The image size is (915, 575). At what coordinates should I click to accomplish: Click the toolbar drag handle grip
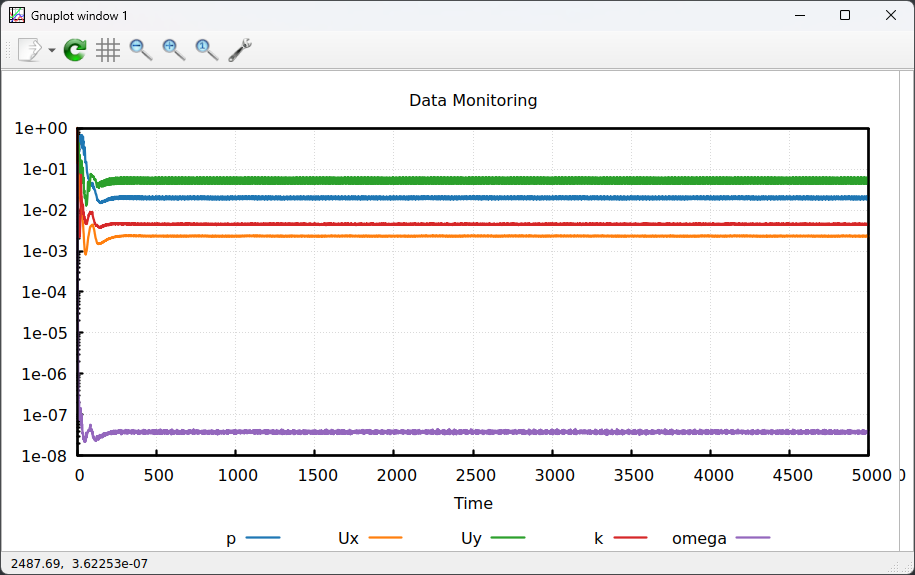tap(9, 50)
